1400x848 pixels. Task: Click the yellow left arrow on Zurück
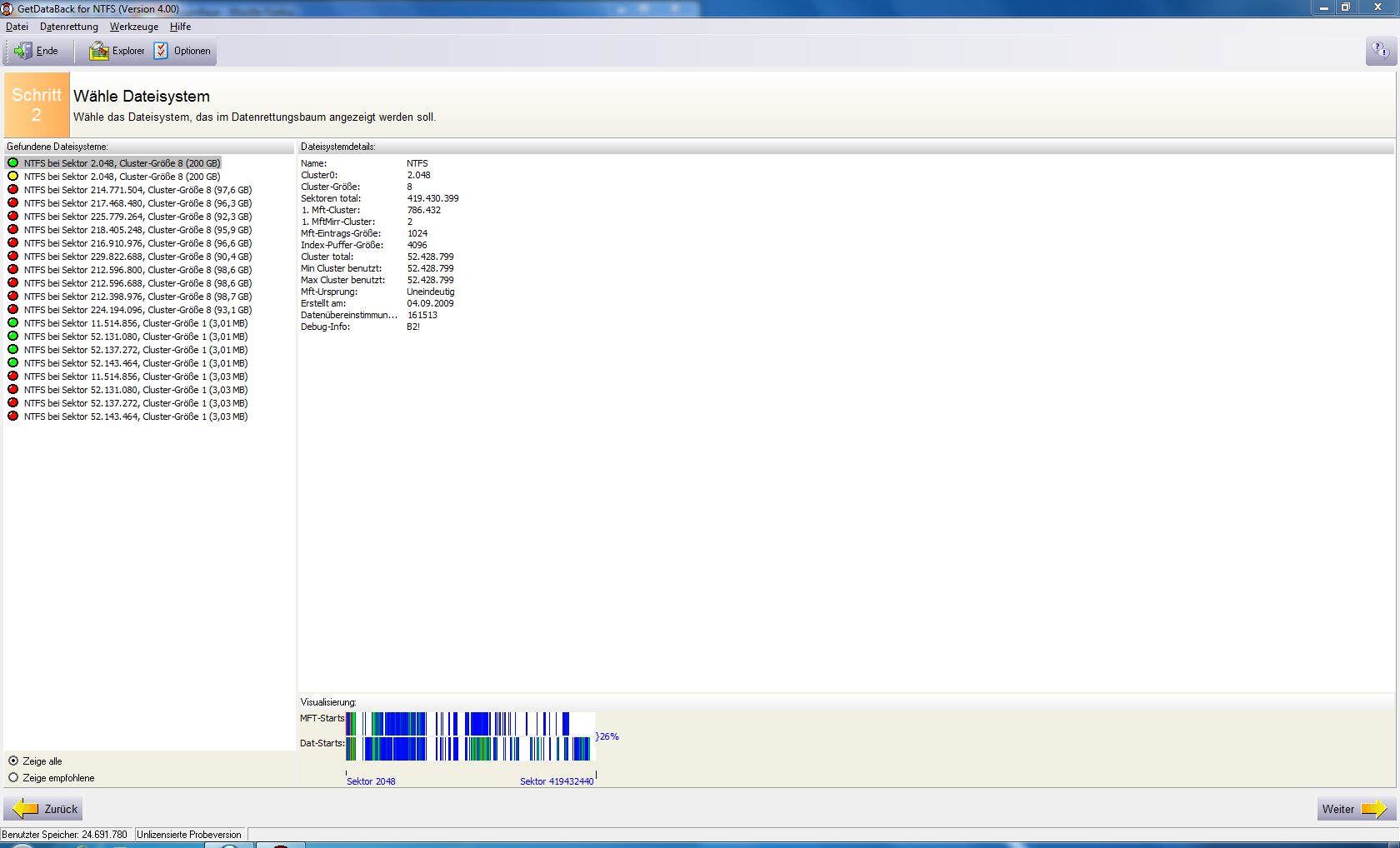26,809
